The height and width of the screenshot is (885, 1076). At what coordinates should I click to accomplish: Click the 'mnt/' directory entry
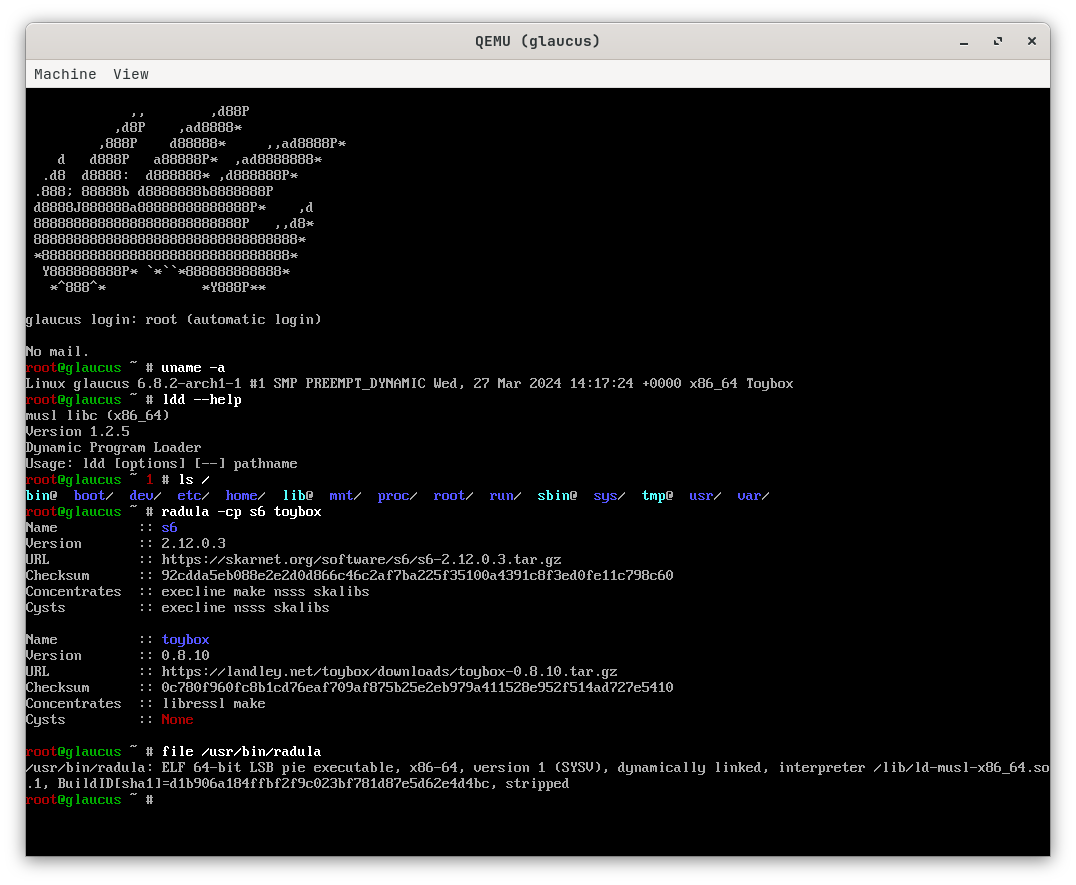pyautogui.click(x=345, y=496)
